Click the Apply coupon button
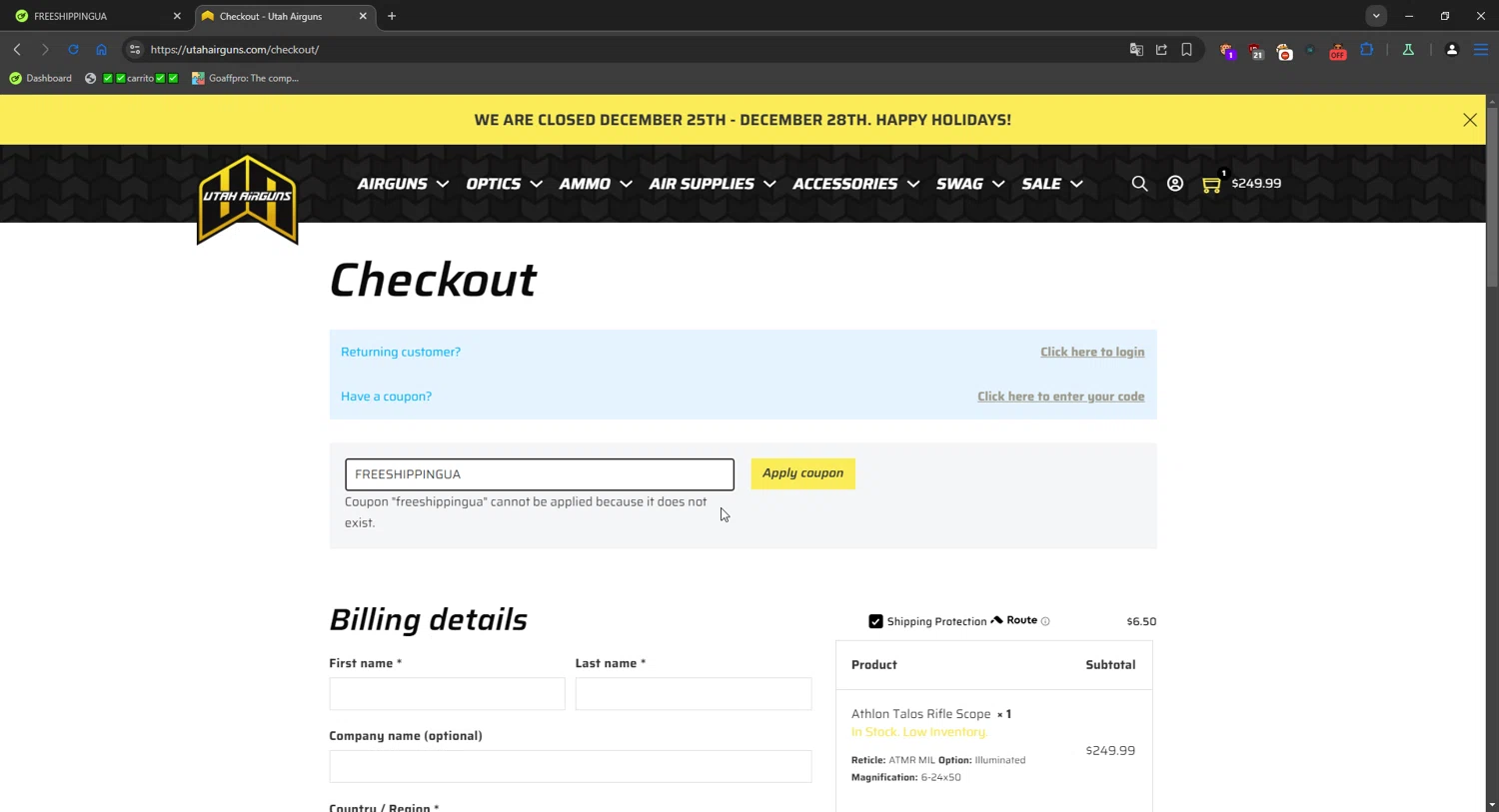Image resolution: width=1499 pixels, height=812 pixels. [802, 473]
